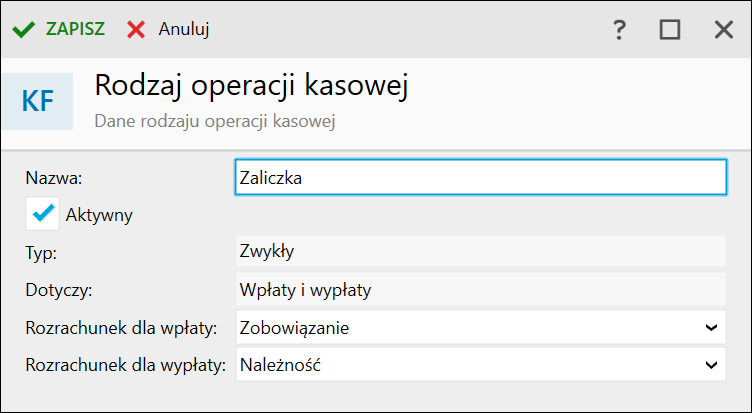The width and height of the screenshot is (752, 413).
Task: Expand the arrow for Rozrachunek dla wypłaty
Action: tap(711, 365)
